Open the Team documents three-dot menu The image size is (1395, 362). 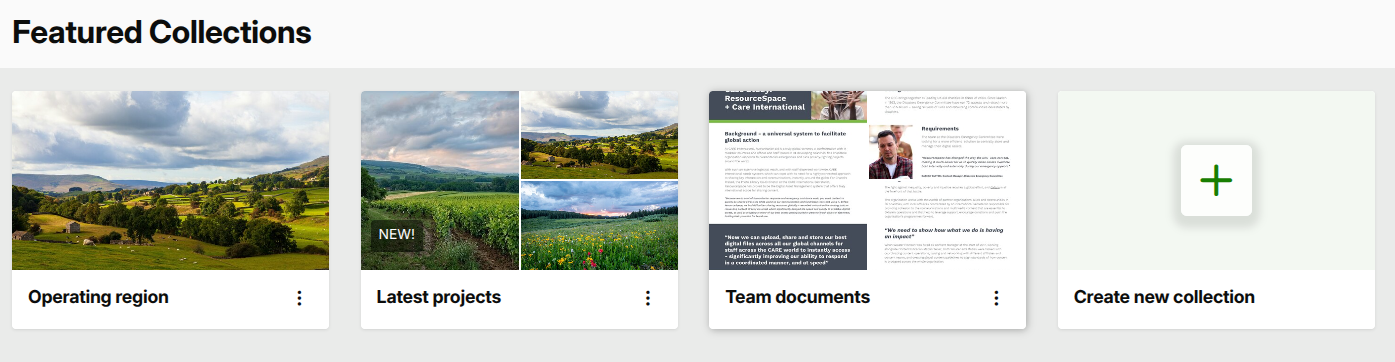996,298
